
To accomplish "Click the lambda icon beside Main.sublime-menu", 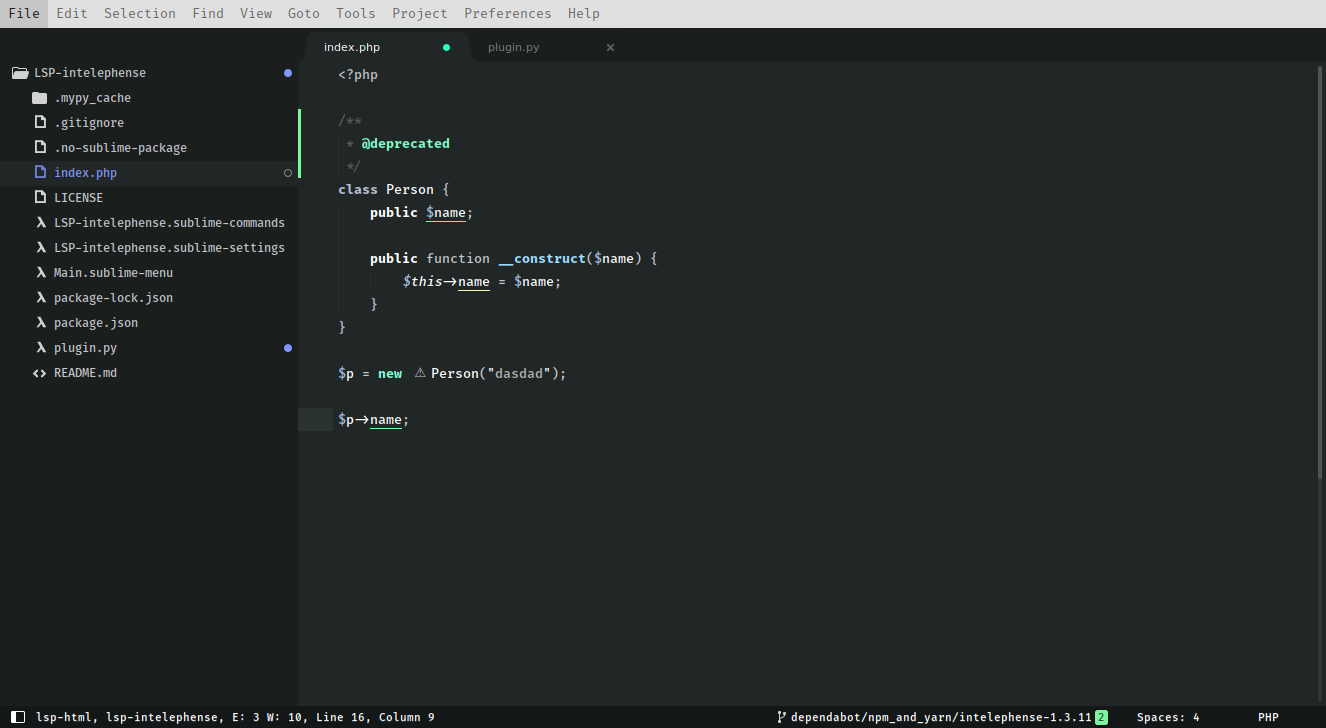I will pos(41,273).
